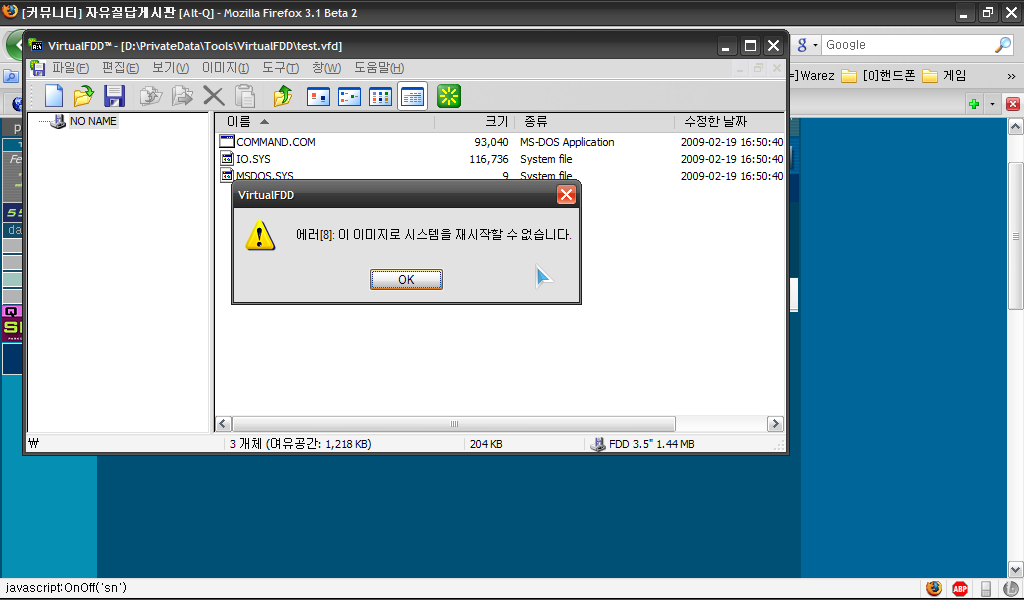The image size is (1024, 600).
Task: Click the 3 개체 free space status text
Action: coord(300,444)
